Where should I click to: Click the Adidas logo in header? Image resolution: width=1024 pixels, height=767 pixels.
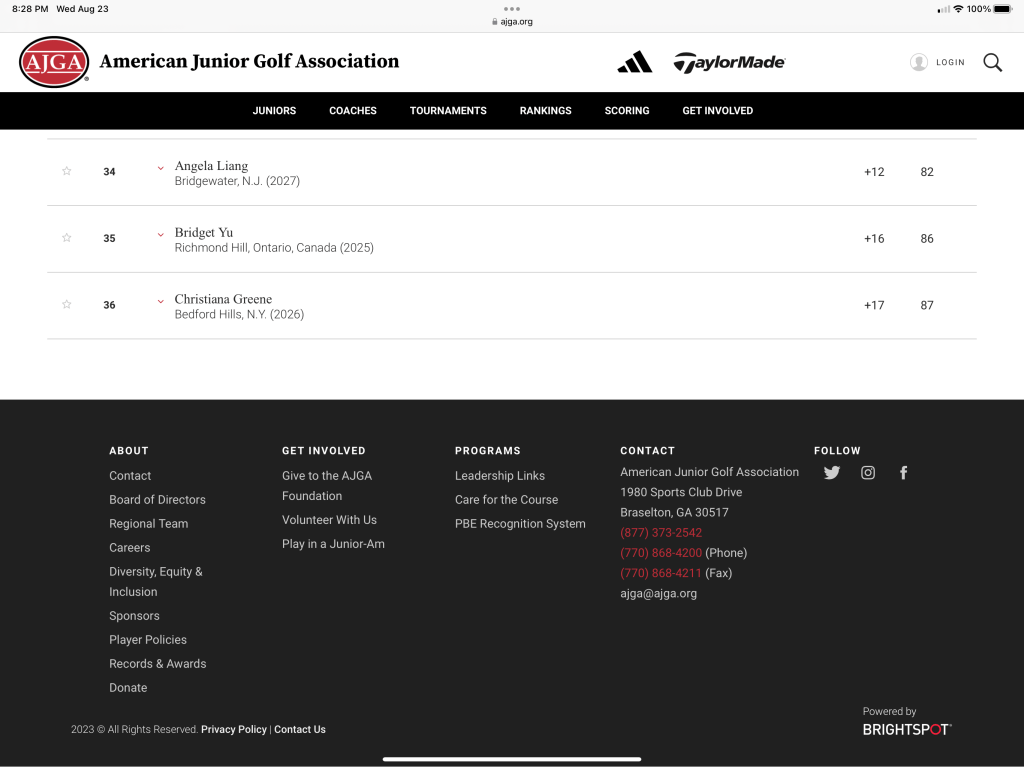(634, 62)
